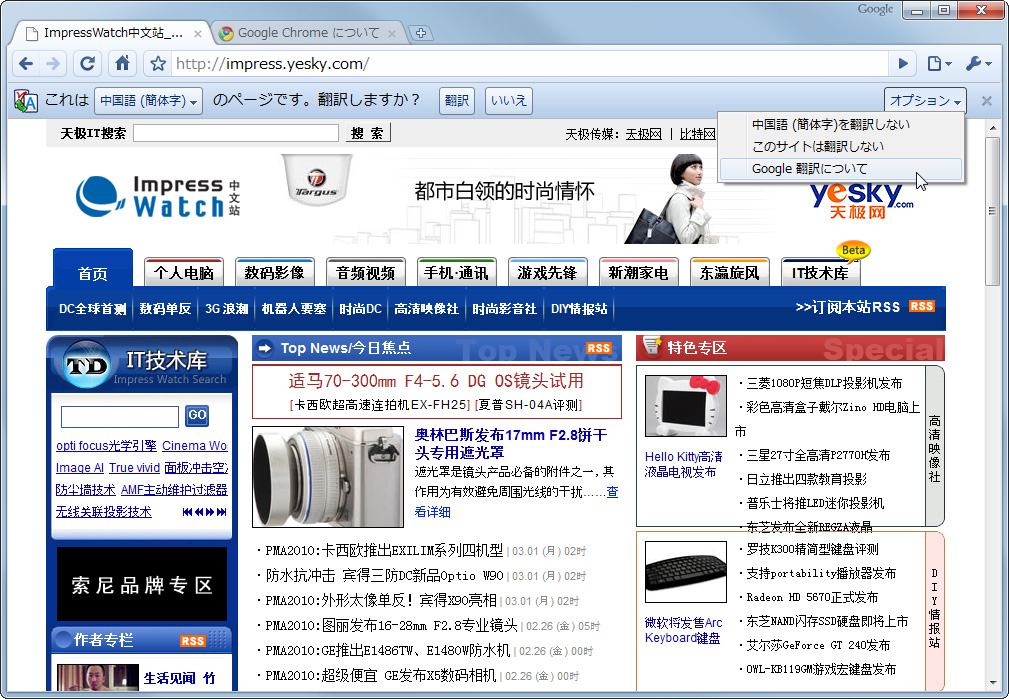Click the back navigation arrow
Viewport: 1009px width, 699px height.
(x=26, y=62)
